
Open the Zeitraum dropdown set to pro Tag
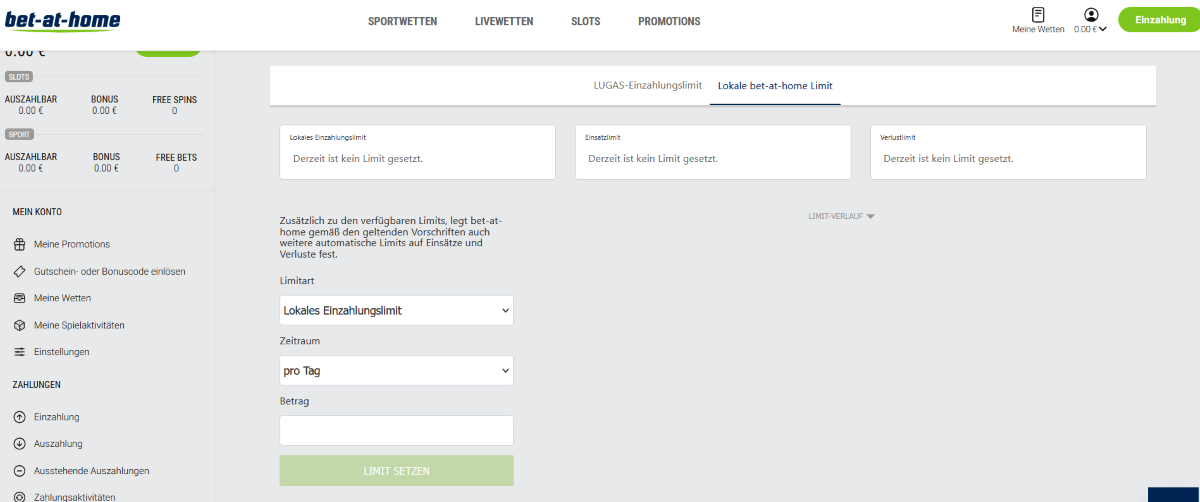(397, 370)
